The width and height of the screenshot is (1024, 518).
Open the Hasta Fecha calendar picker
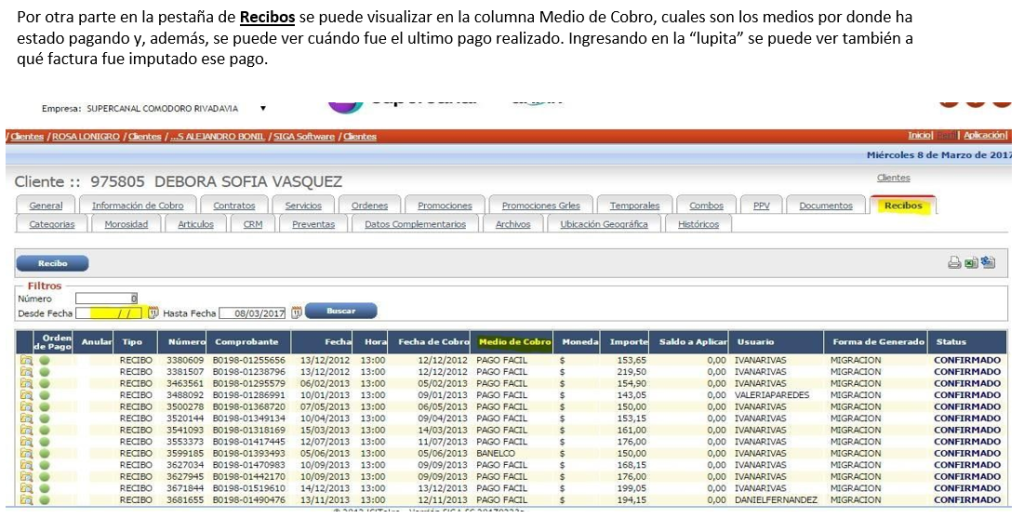(x=296, y=313)
